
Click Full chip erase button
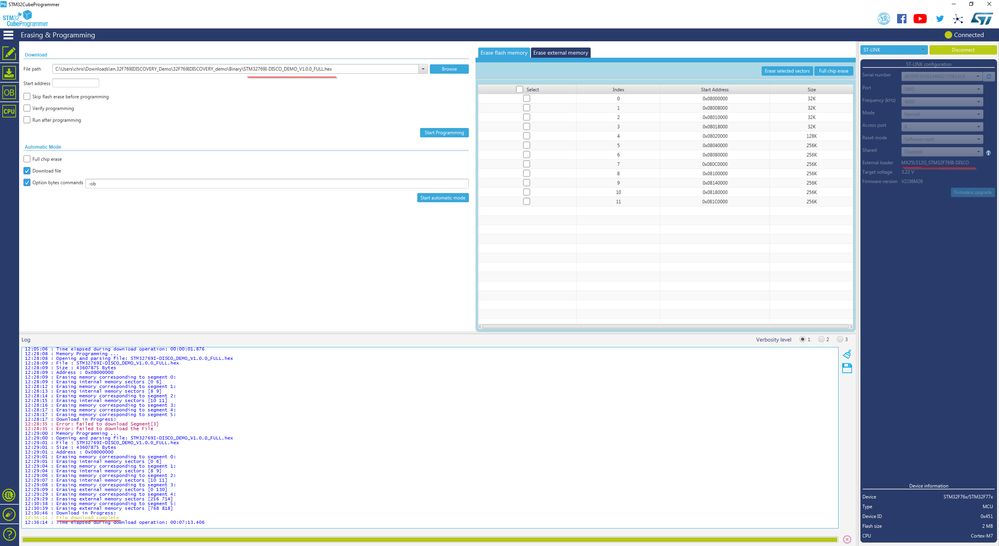(x=833, y=71)
